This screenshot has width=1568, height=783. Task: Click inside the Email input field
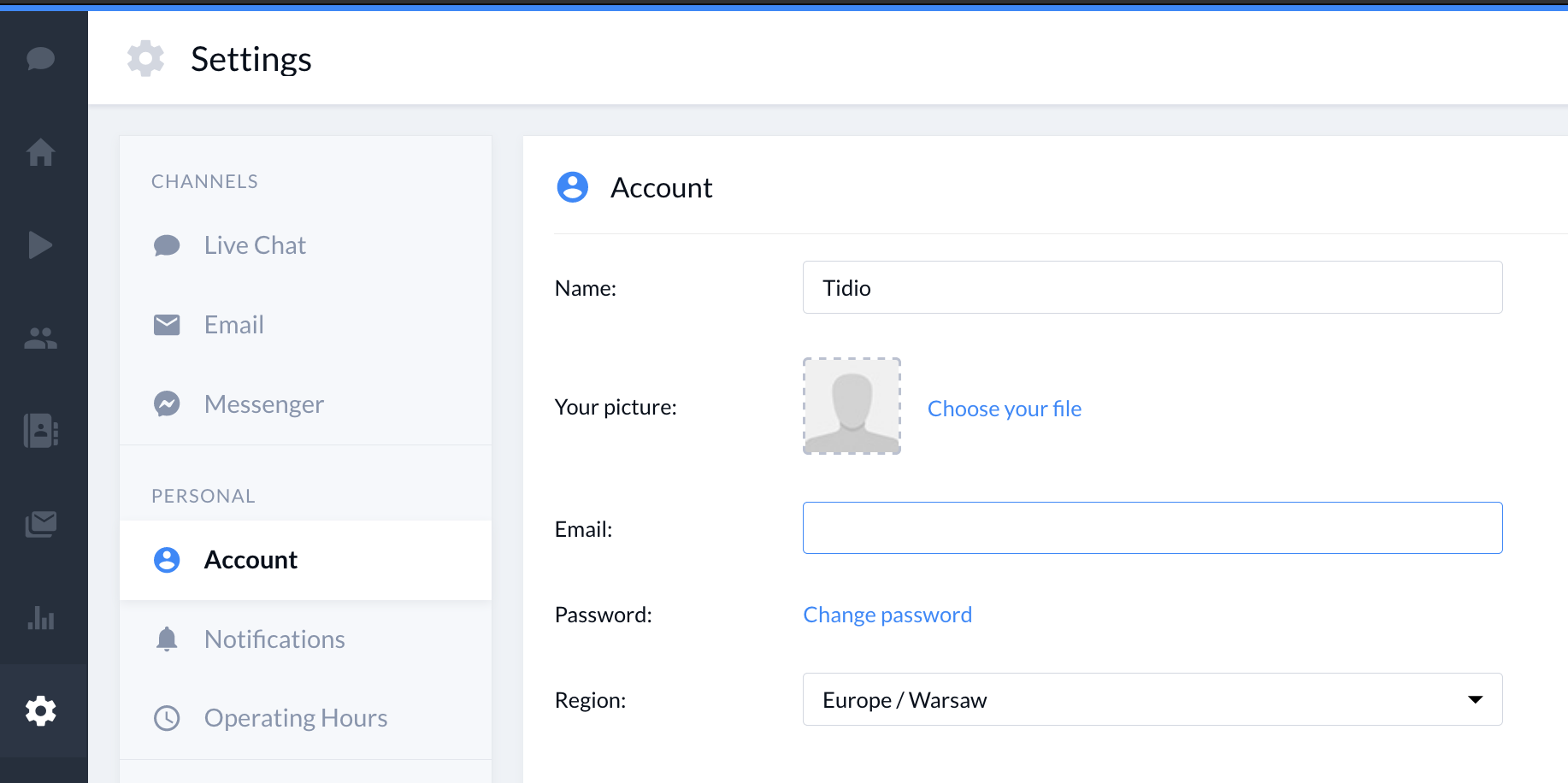pyautogui.click(x=1152, y=527)
